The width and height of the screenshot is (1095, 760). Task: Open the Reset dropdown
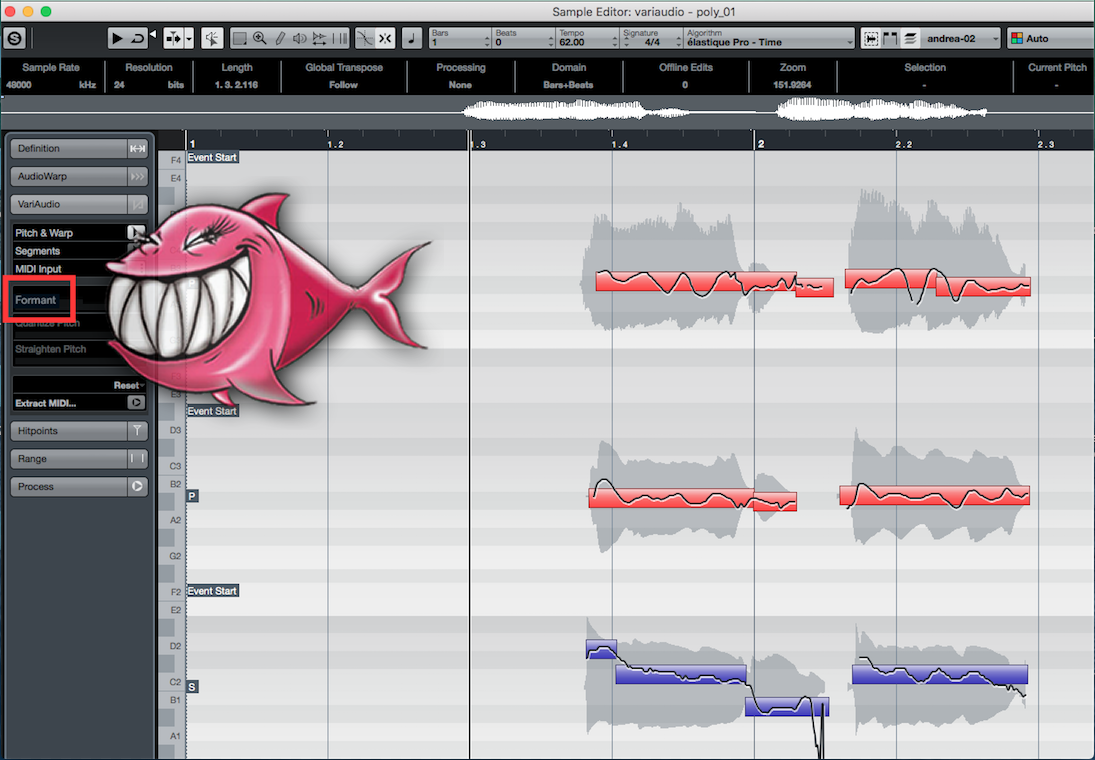[x=129, y=385]
